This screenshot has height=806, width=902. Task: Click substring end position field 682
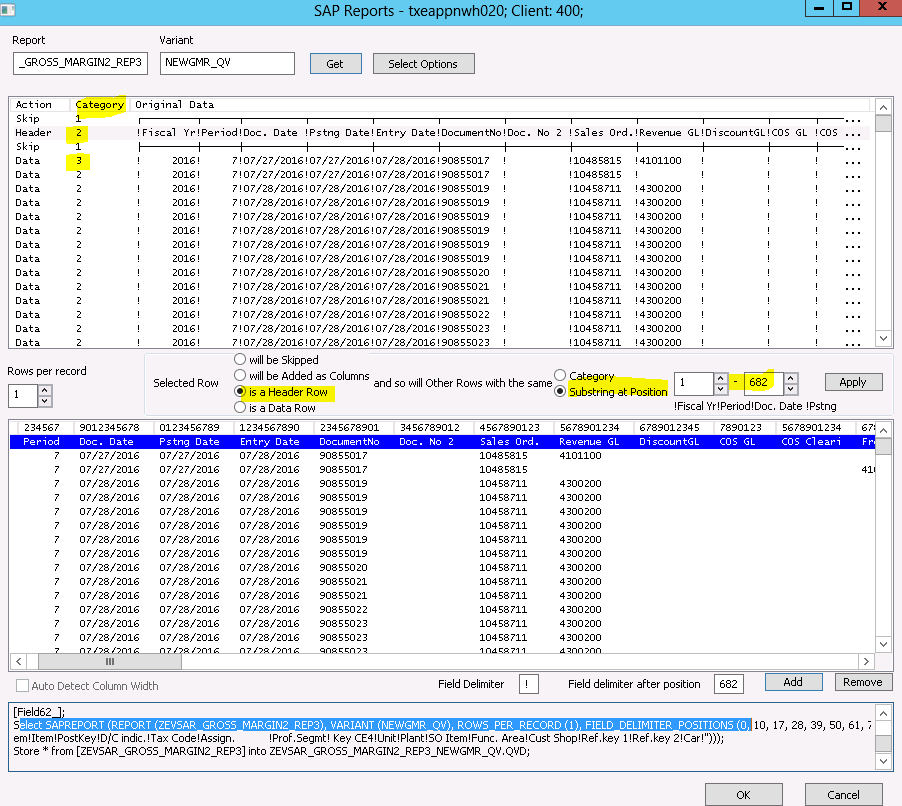point(763,383)
